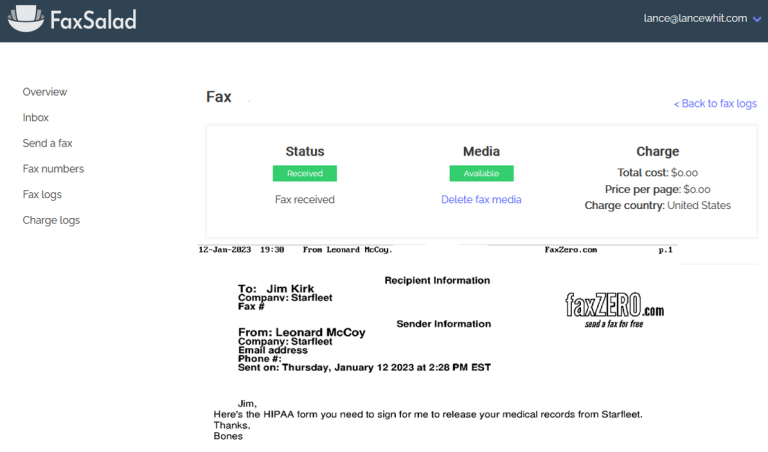Viewport: 768px width, 452px height.
Task: Click the Price per page: $0.00 line
Action: coord(657,189)
